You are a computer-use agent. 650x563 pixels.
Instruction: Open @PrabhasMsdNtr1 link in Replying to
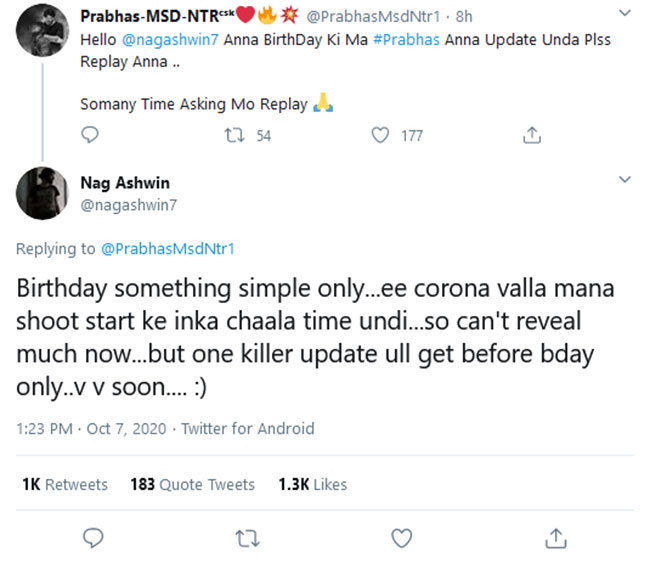coord(168,249)
